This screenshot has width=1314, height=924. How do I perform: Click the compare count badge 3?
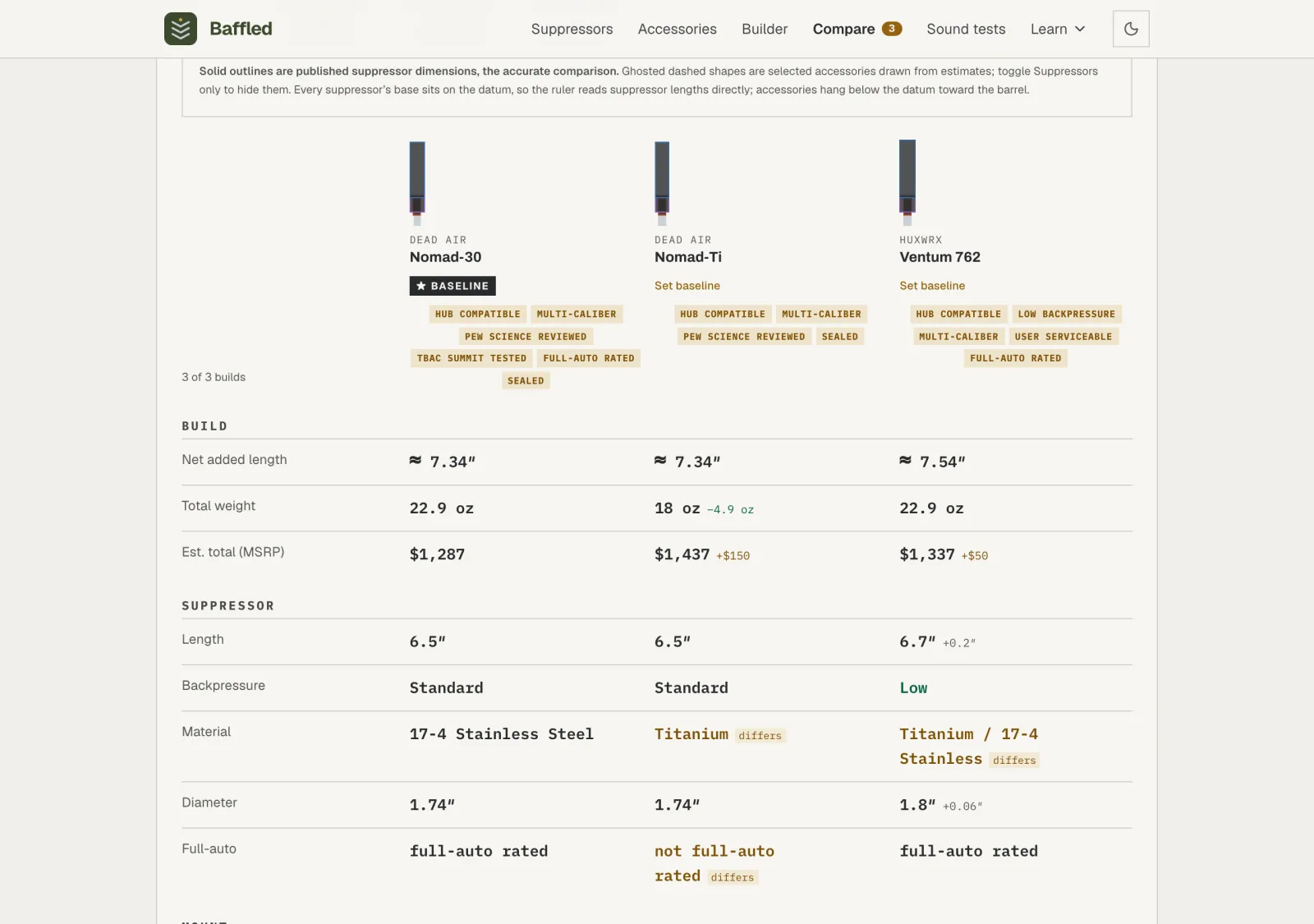[x=892, y=29]
